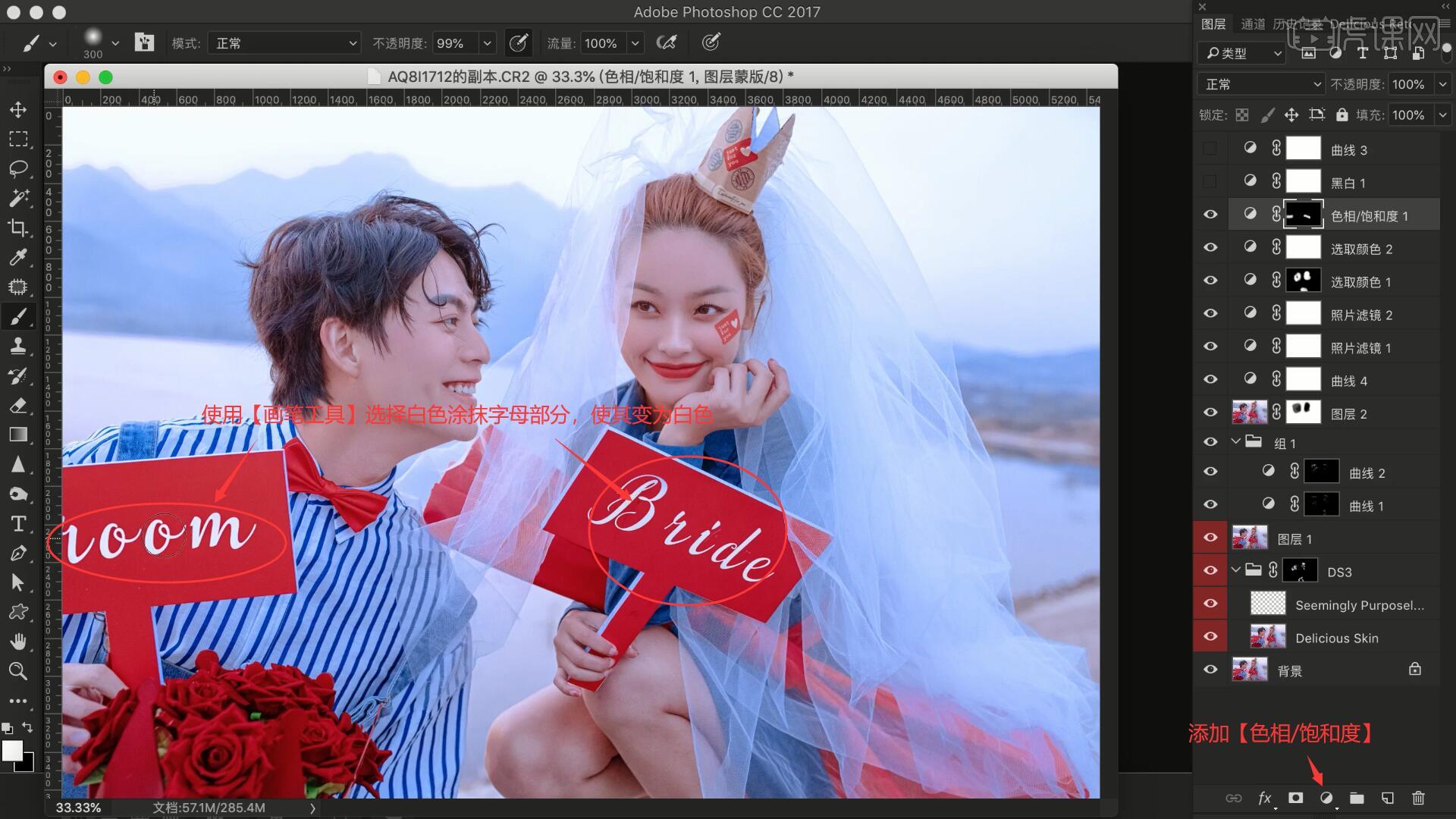This screenshot has width=1456, height=819.
Task: Click the create new adjustment layer icon
Action: click(1326, 798)
